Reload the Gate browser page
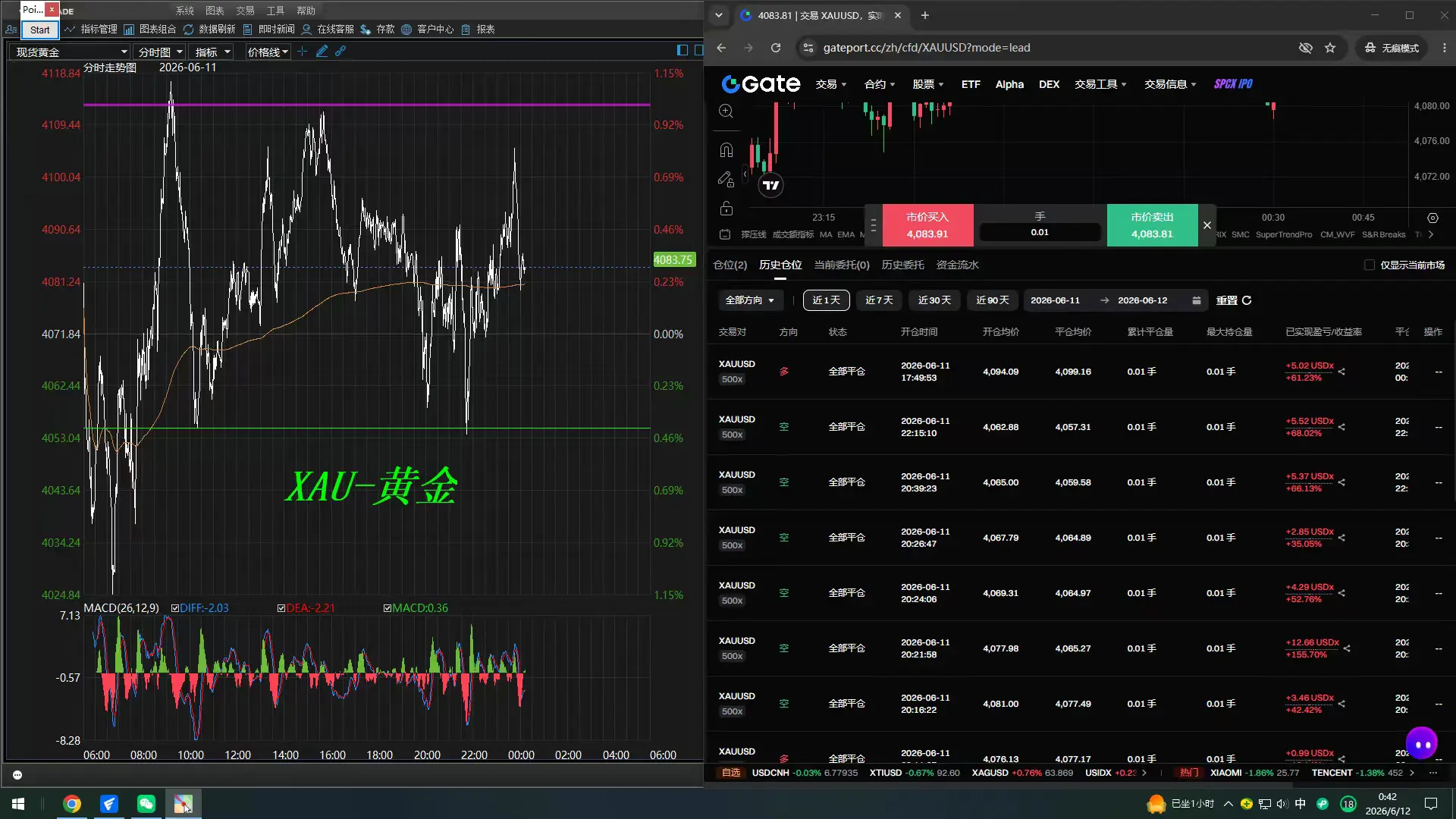This screenshot has width=1456, height=819. point(776,48)
